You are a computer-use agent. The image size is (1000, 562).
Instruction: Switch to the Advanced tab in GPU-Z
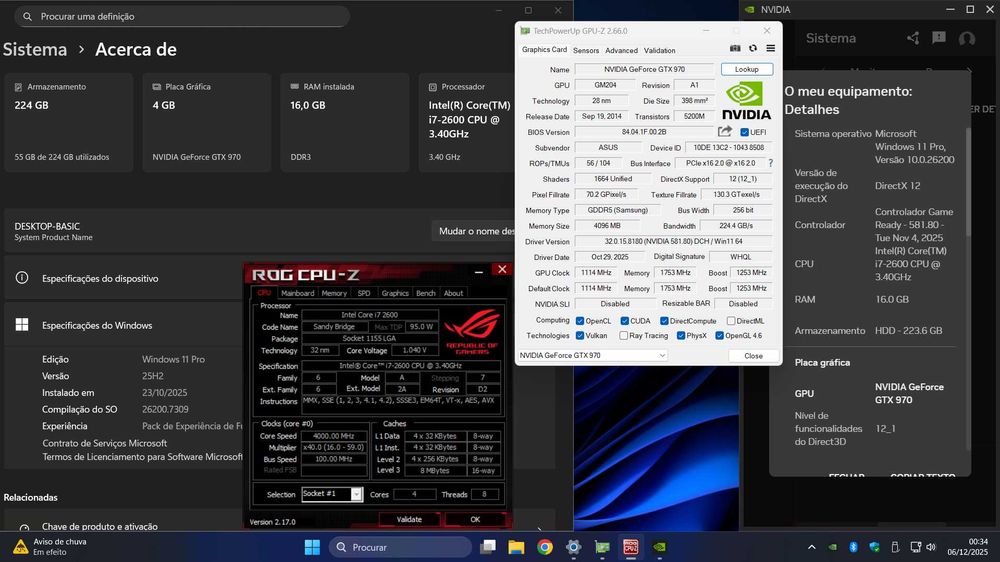point(621,50)
